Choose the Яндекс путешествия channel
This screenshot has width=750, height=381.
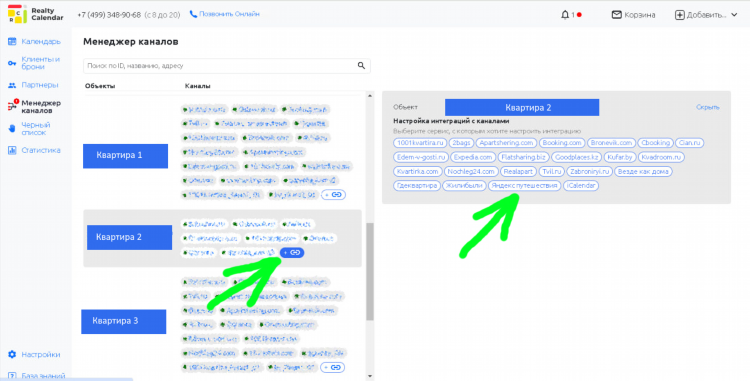(x=524, y=185)
